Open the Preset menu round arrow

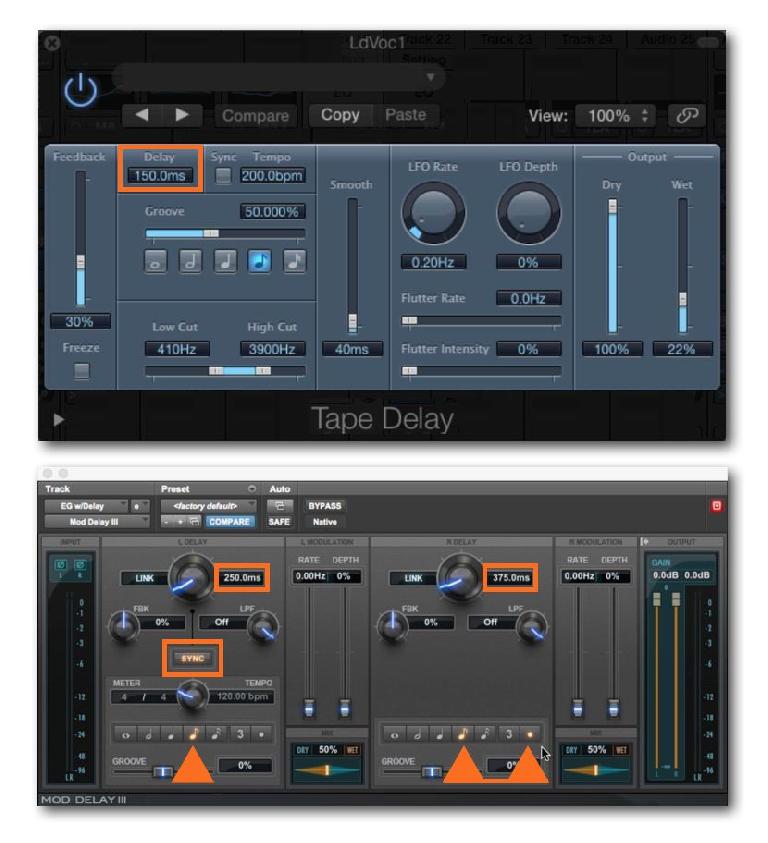pyautogui.click(x=252, y=489)
